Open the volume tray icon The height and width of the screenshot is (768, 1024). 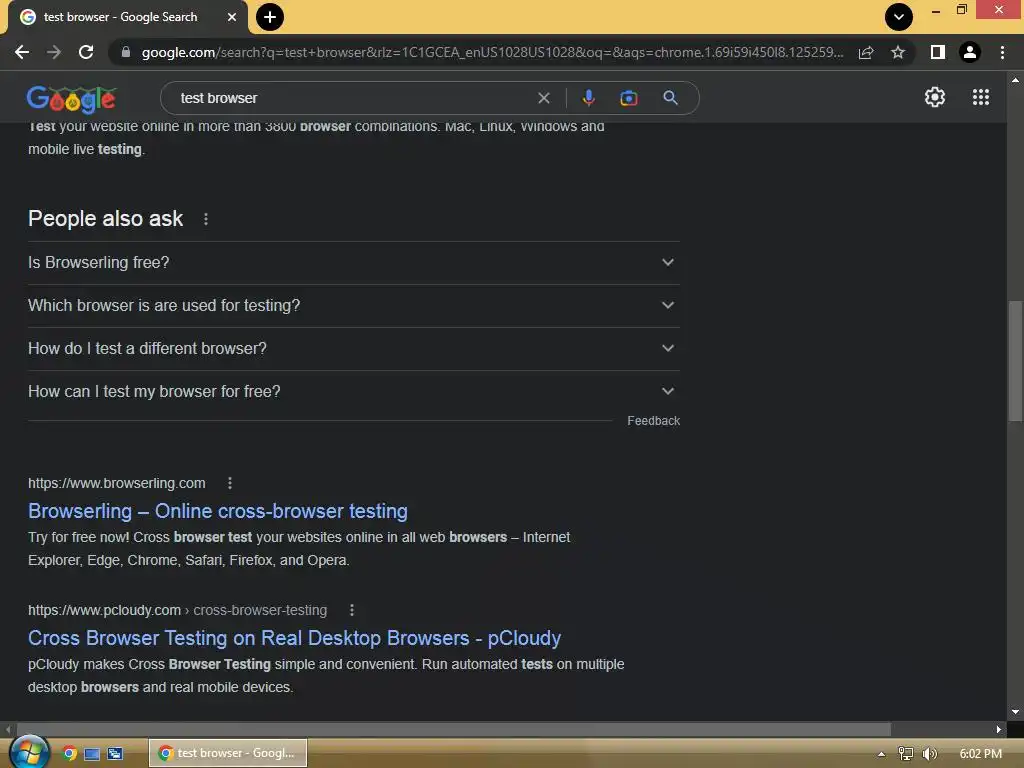(x=929, y=754)
